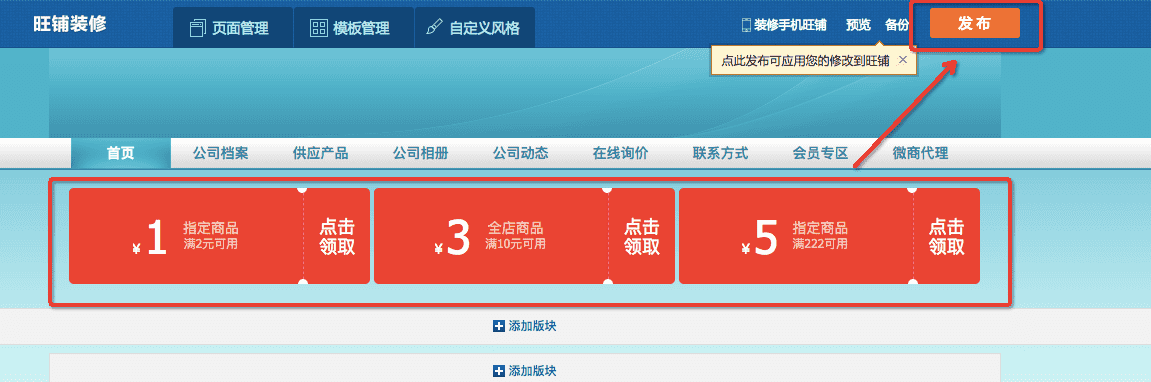Screen dimensions: 1151x382
Task: Click 点击领取 on the ¥5 coupon
Action: click(x=946, y=237)
